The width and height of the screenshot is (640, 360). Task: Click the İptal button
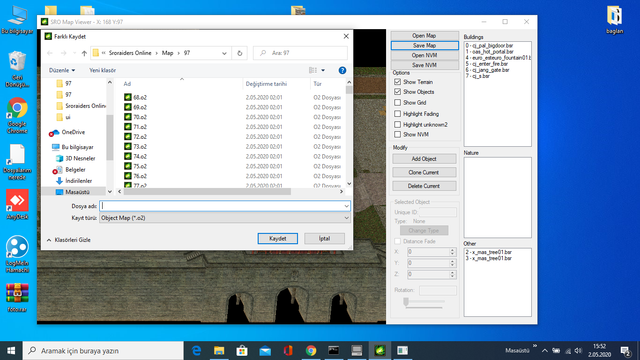click(x=324, y=238)
